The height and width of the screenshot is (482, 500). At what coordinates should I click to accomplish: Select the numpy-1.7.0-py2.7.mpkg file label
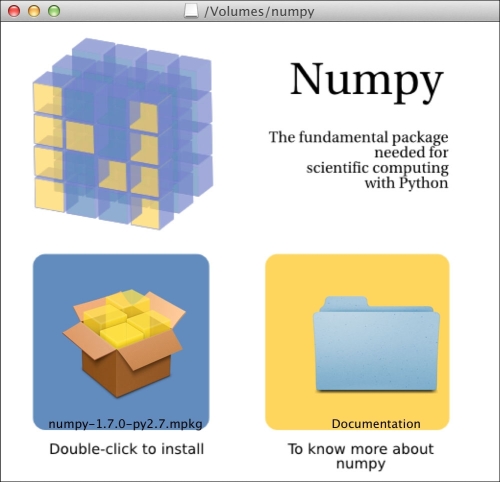[x=125, y=424]
